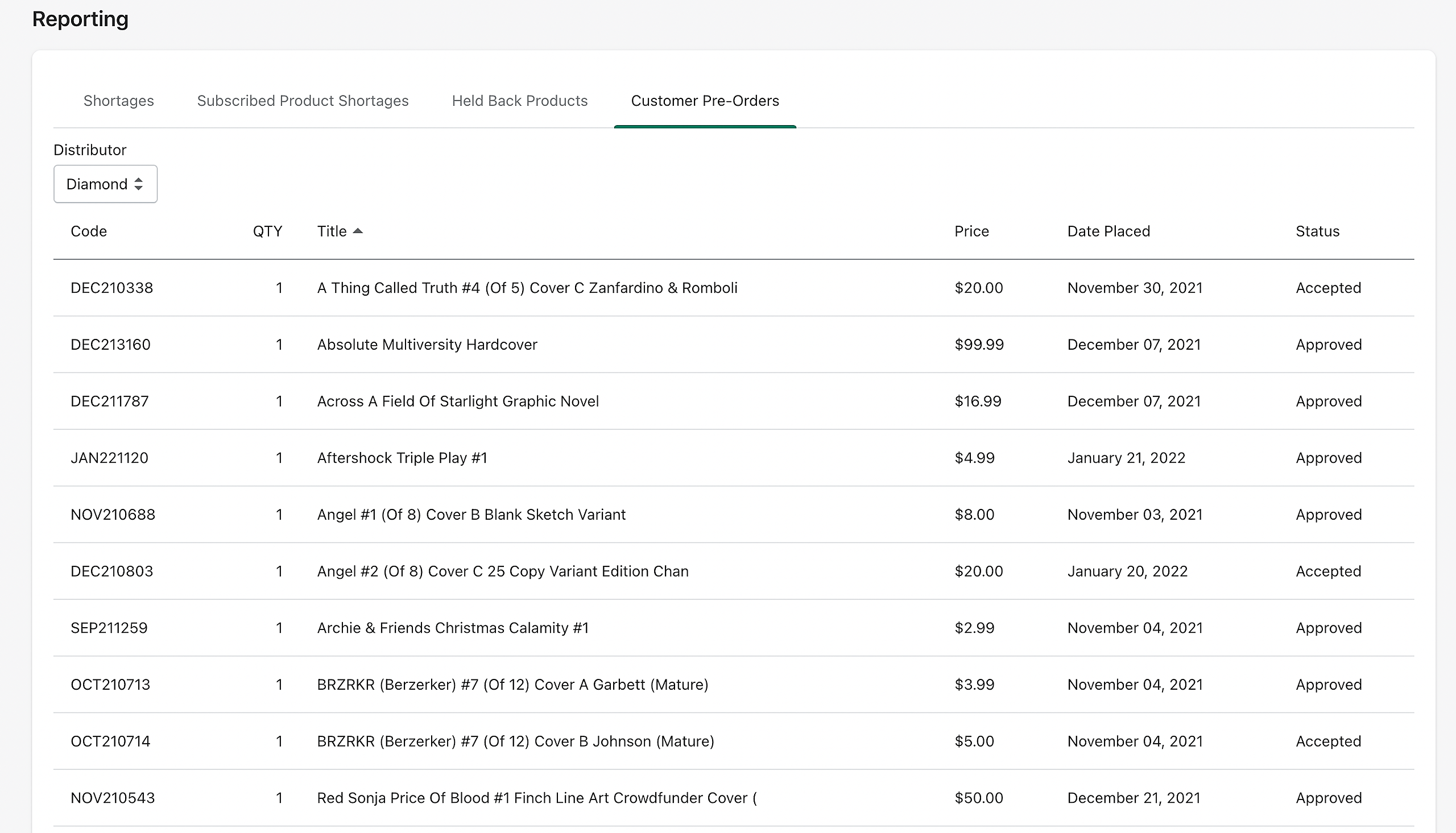The image size is (1456, 833).
Task: Open Subscribed Product Shortages tab
Action: click(x=303, y=101)
